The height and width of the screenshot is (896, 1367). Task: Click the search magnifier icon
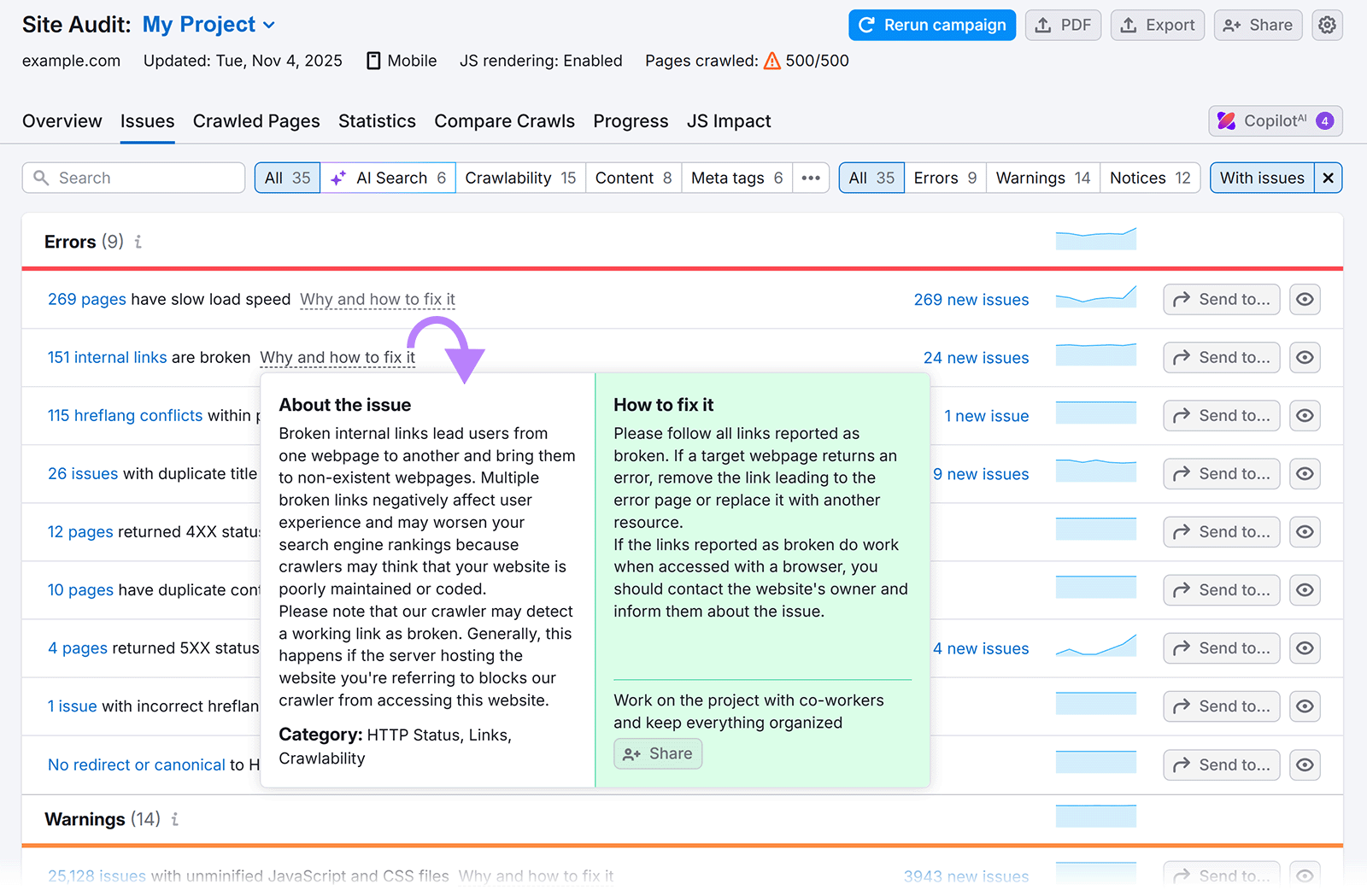41,178
